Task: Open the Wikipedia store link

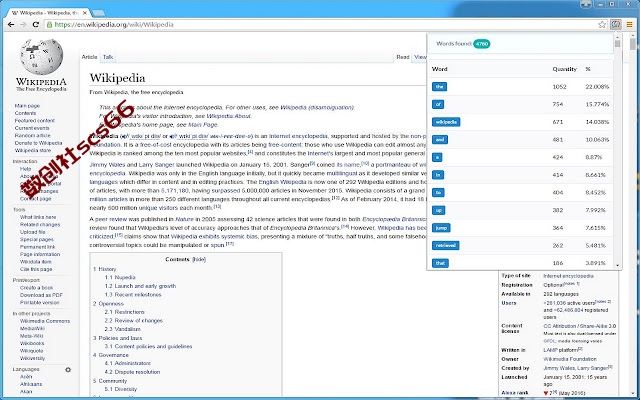Action: 33,150
